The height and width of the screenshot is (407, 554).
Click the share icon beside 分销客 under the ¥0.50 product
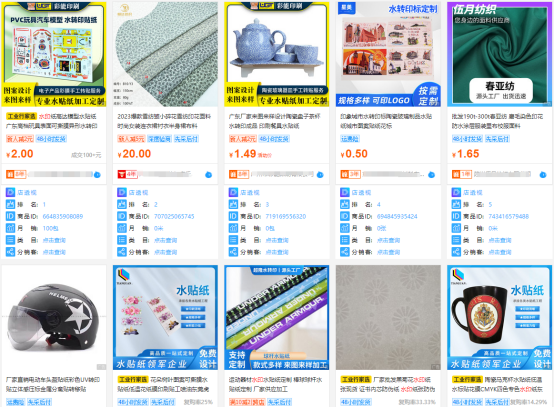tap(344, 252)
